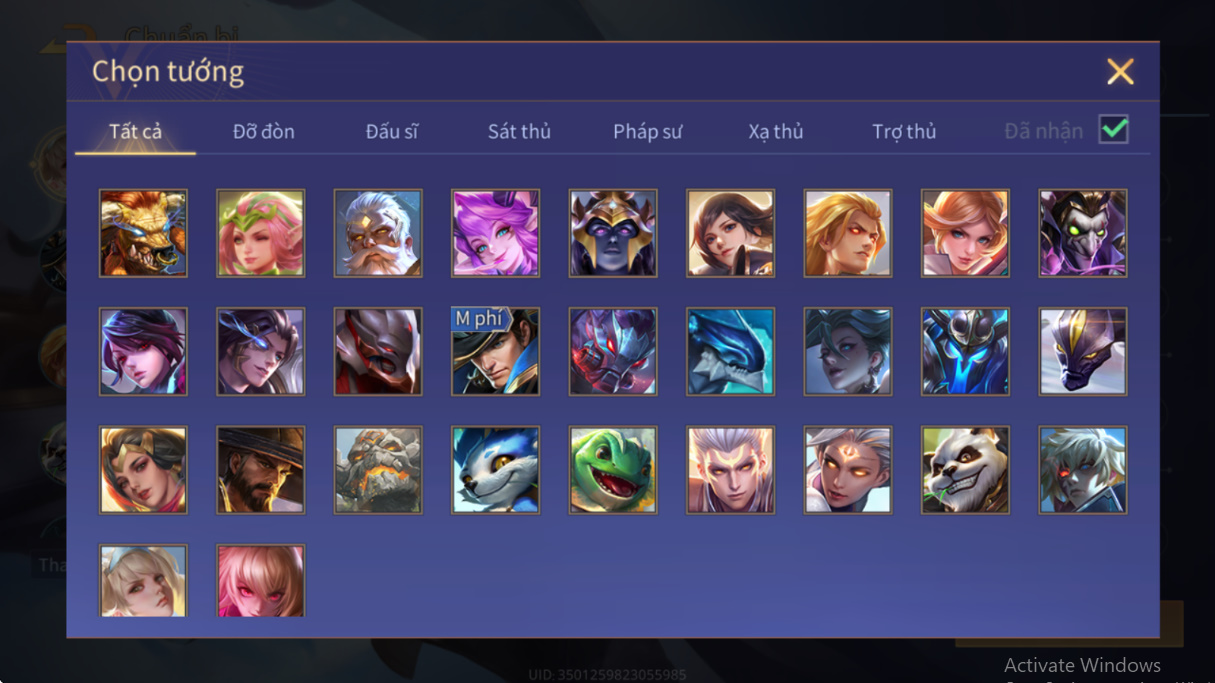This screenshot has width=1215, height=683.
Task: Switch to the Đỡ đòn tab
Action: (263, 131)
